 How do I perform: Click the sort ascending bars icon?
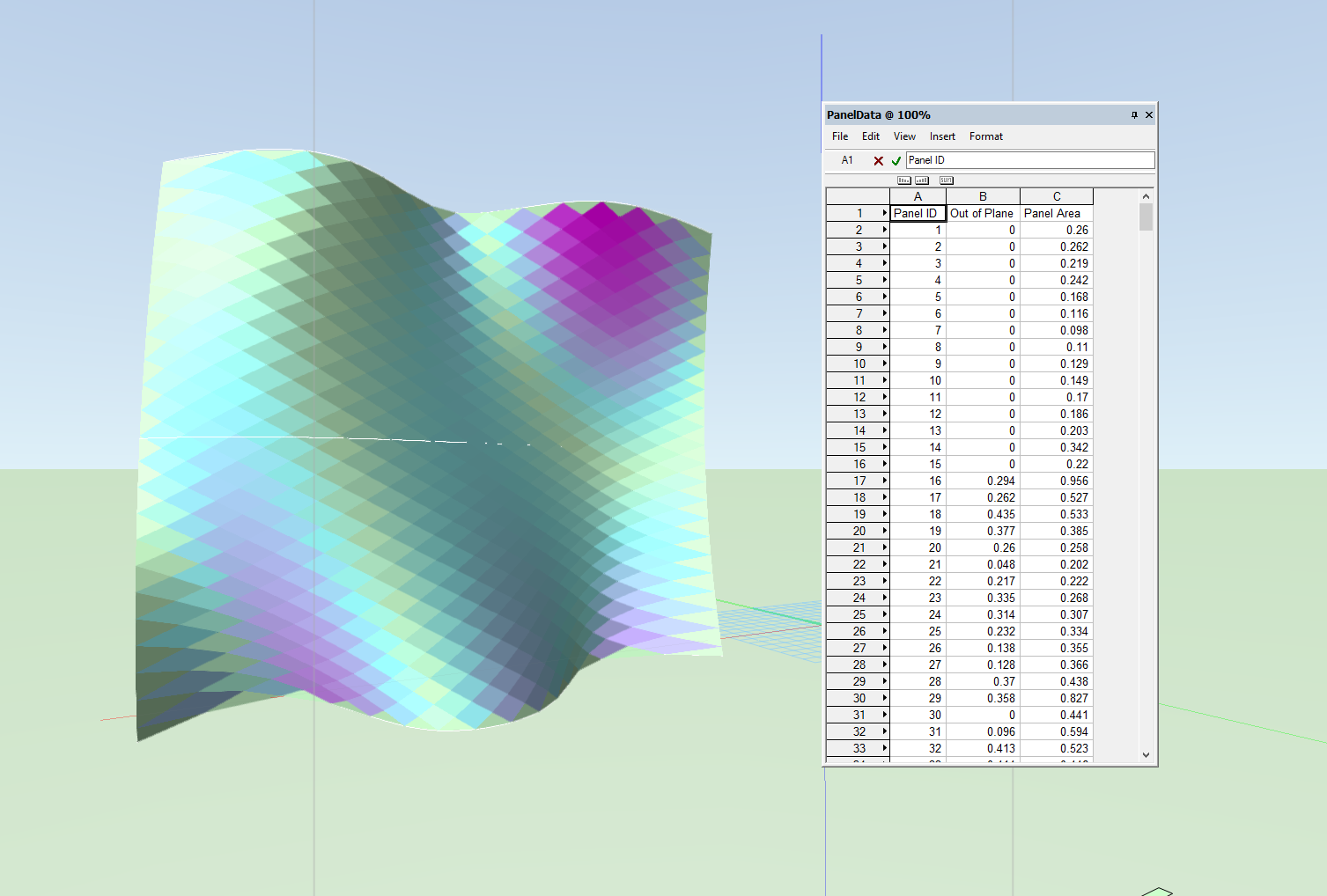(x=922, y=180)
